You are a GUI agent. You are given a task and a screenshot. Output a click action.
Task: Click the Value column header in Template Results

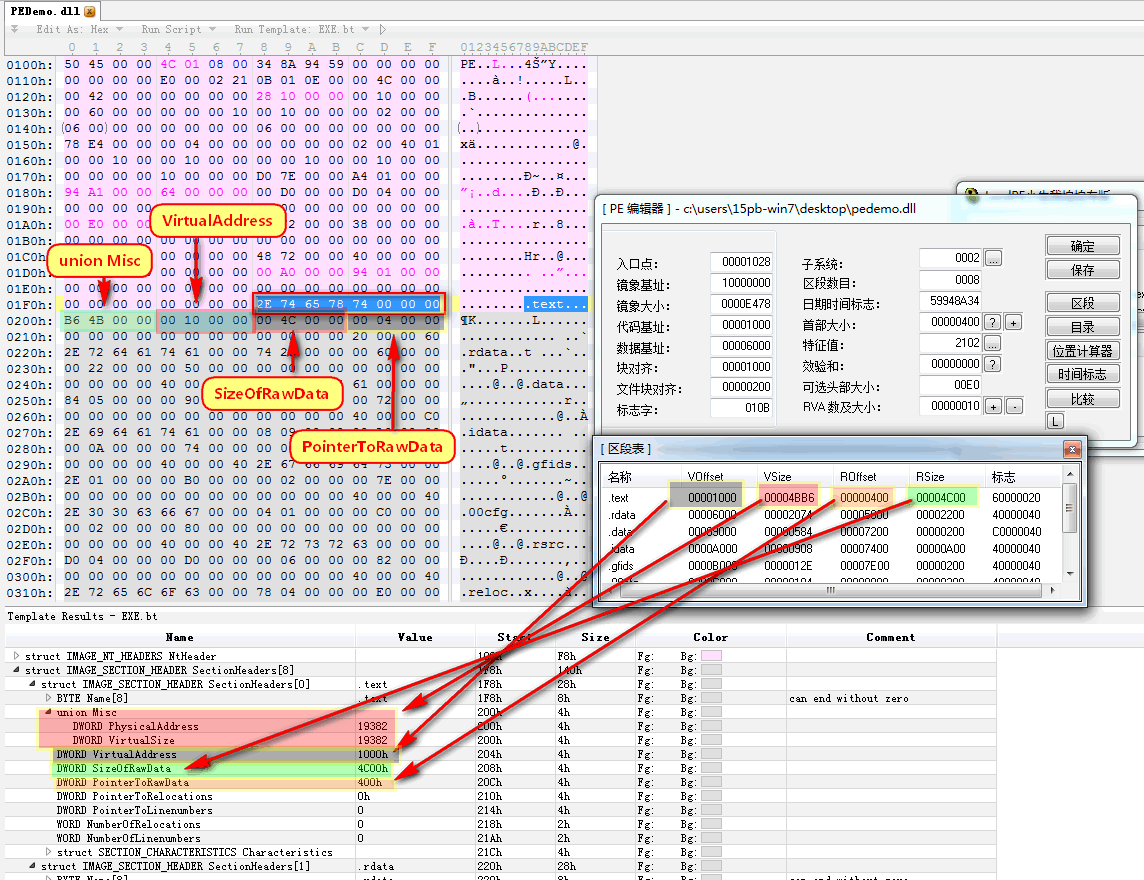pos(415,637)
